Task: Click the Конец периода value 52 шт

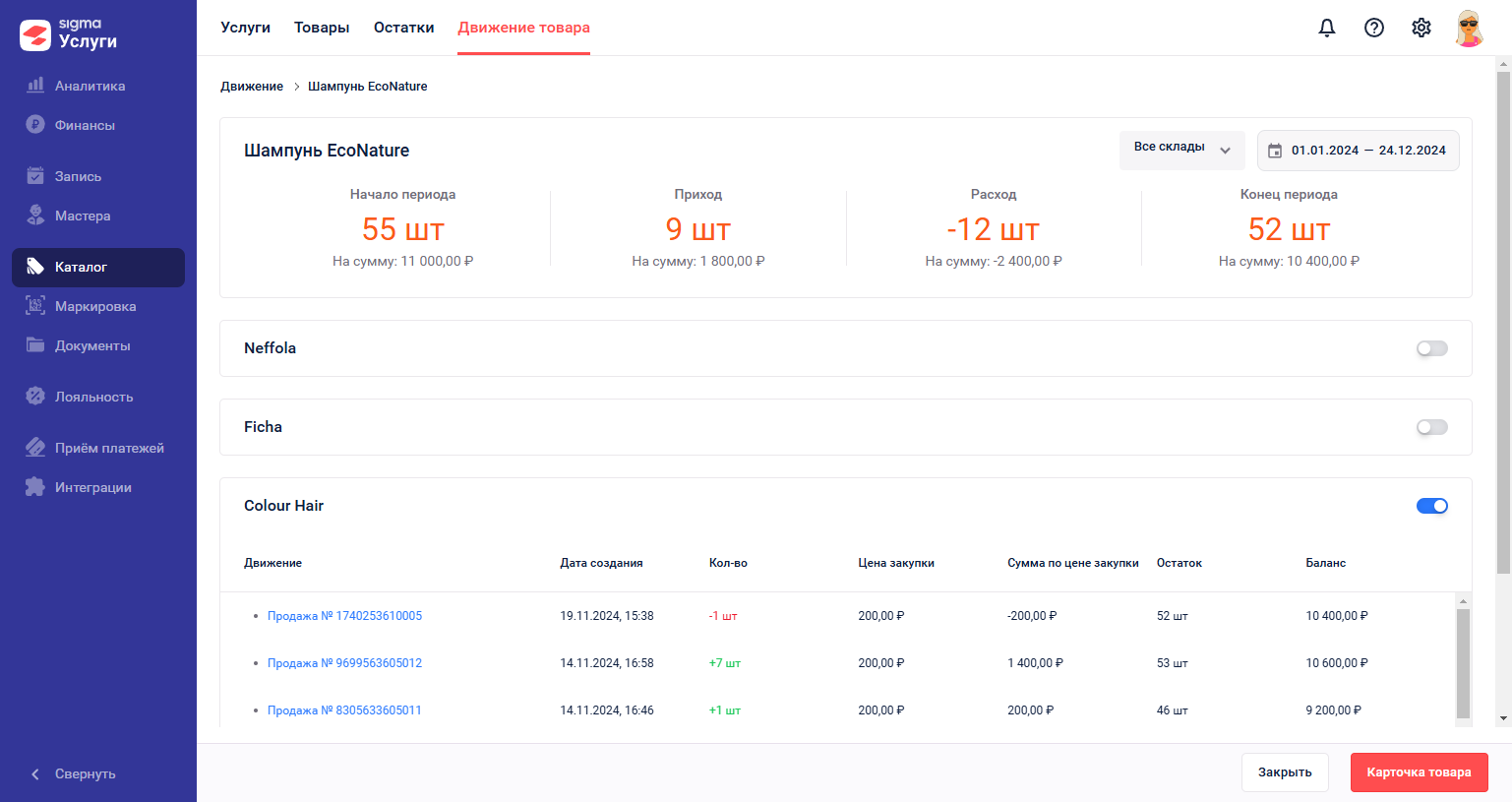Action: pos(1289,229)
